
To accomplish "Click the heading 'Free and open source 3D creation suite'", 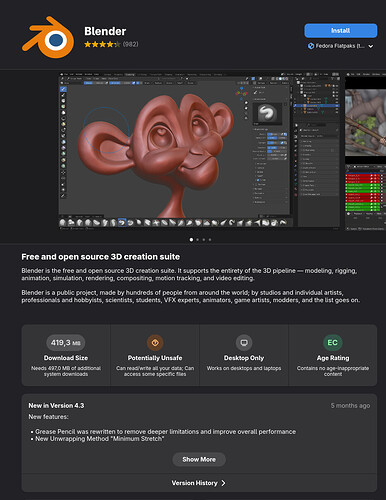I will tap(101, 257).
